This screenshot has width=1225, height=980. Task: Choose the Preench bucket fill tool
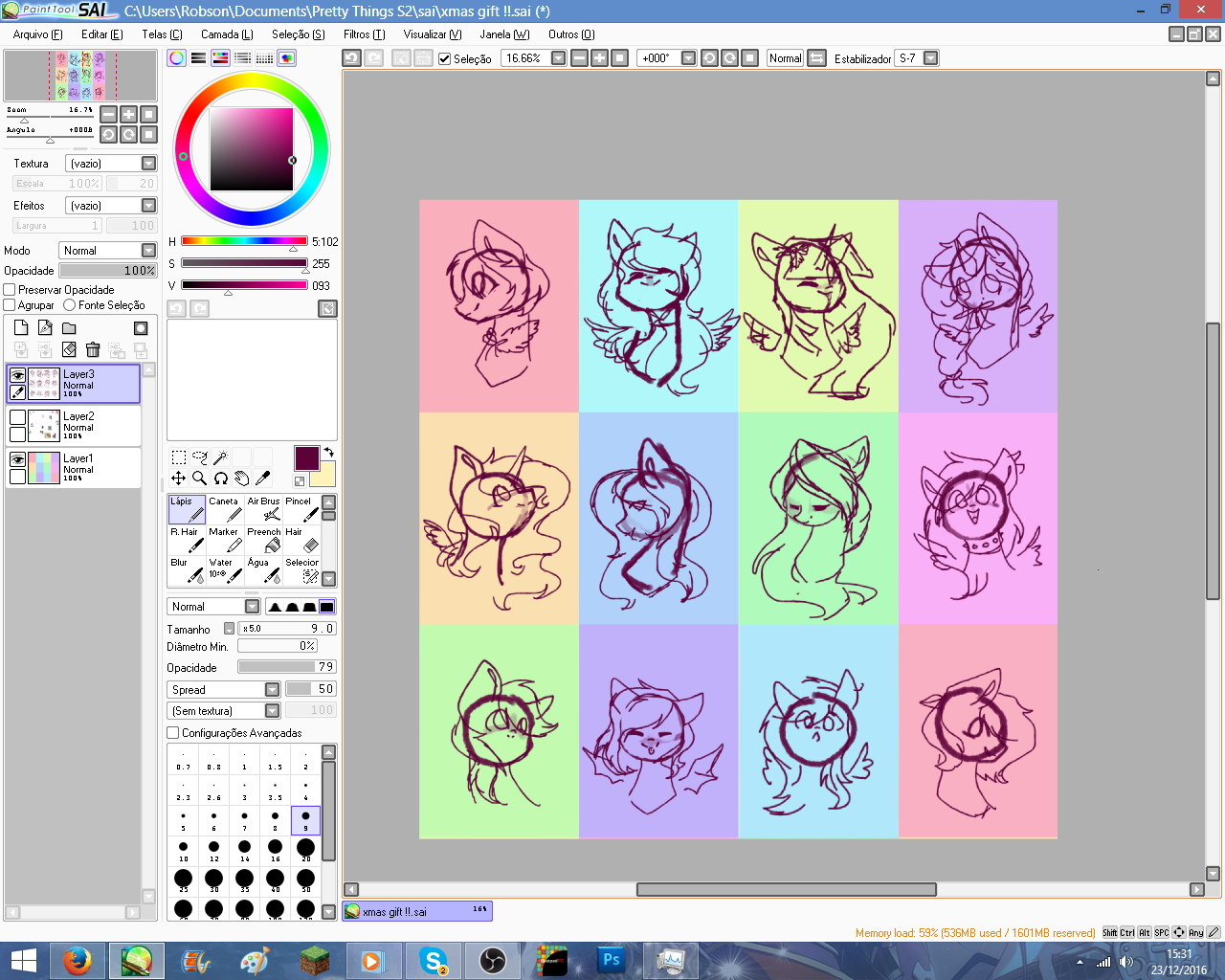[x=263, y=540]
